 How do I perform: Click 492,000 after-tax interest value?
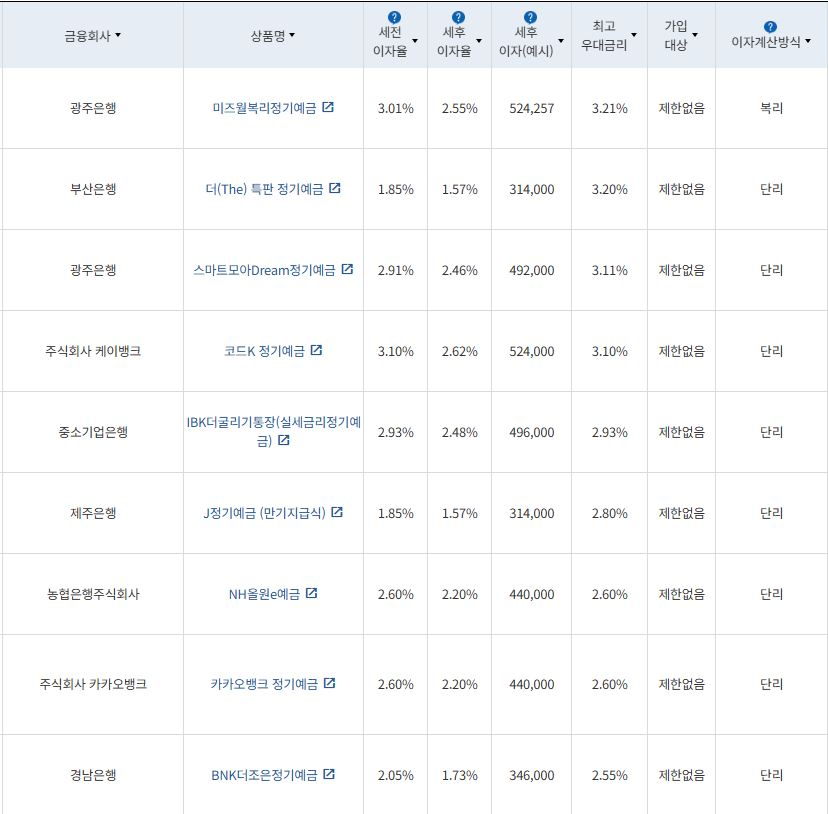tap(532, 270)
